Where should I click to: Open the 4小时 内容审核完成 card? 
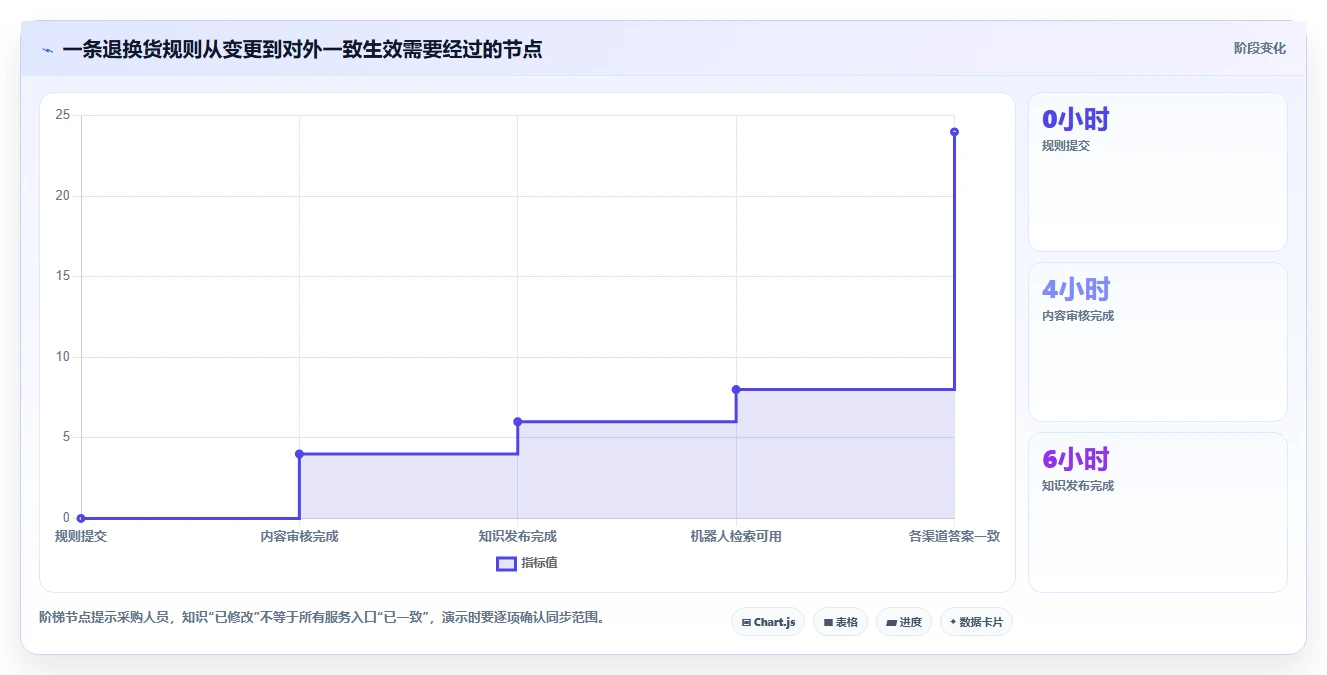click(x=1157, y=342)
